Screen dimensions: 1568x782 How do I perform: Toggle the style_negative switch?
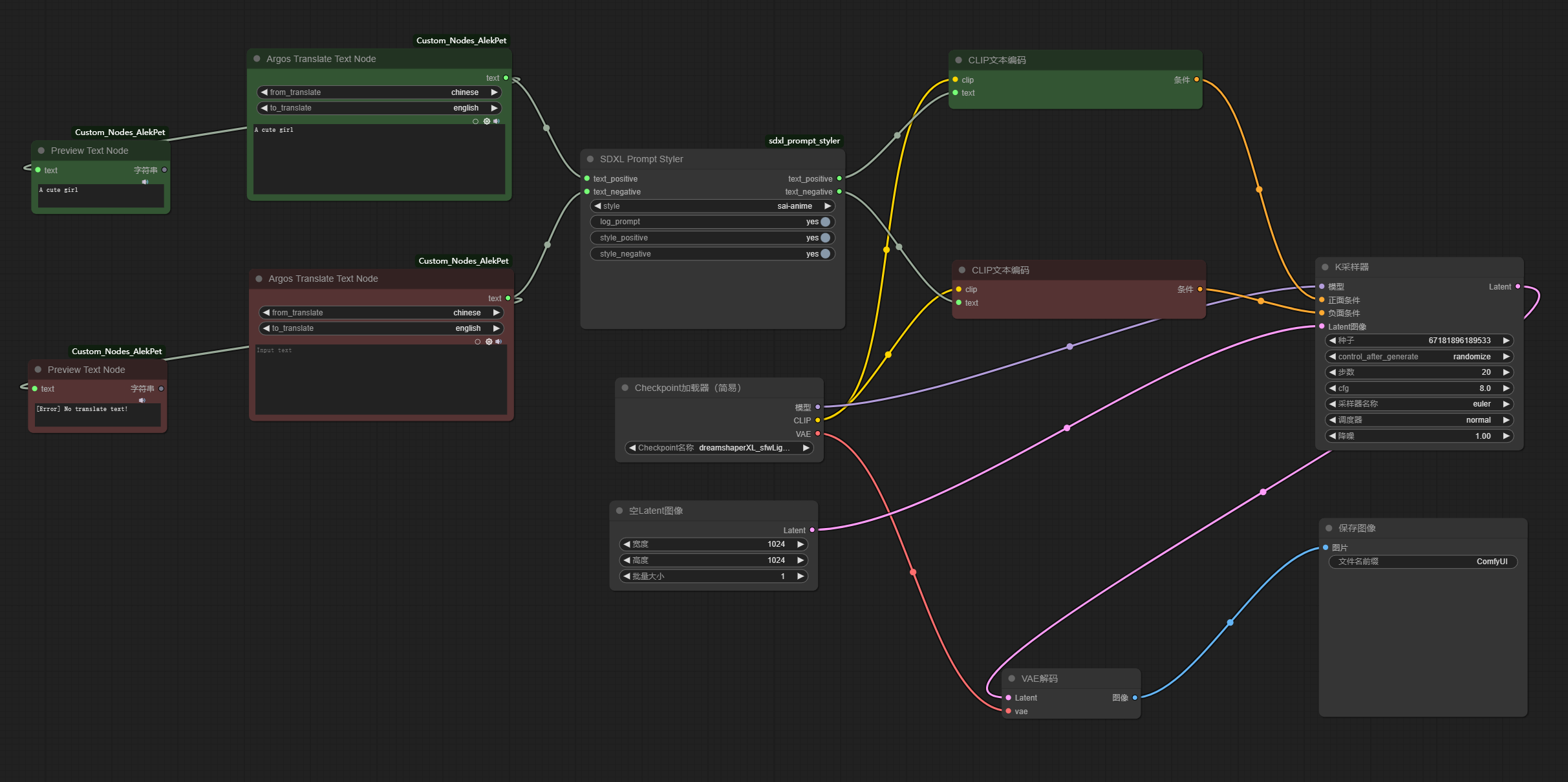pos(825,254)
